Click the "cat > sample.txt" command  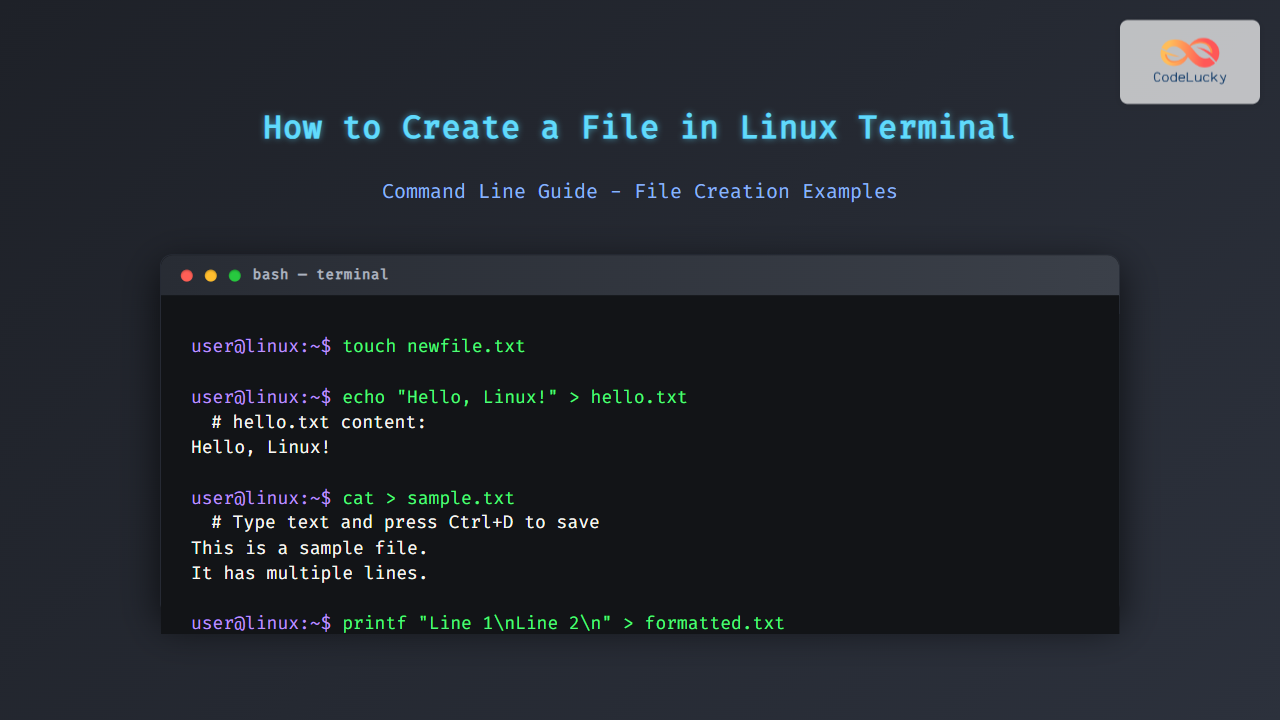[428, 498]
